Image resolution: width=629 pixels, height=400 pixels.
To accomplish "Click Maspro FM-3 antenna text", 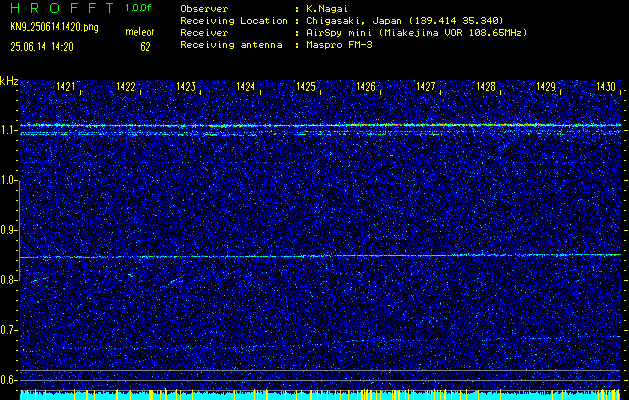I will 339,45.
